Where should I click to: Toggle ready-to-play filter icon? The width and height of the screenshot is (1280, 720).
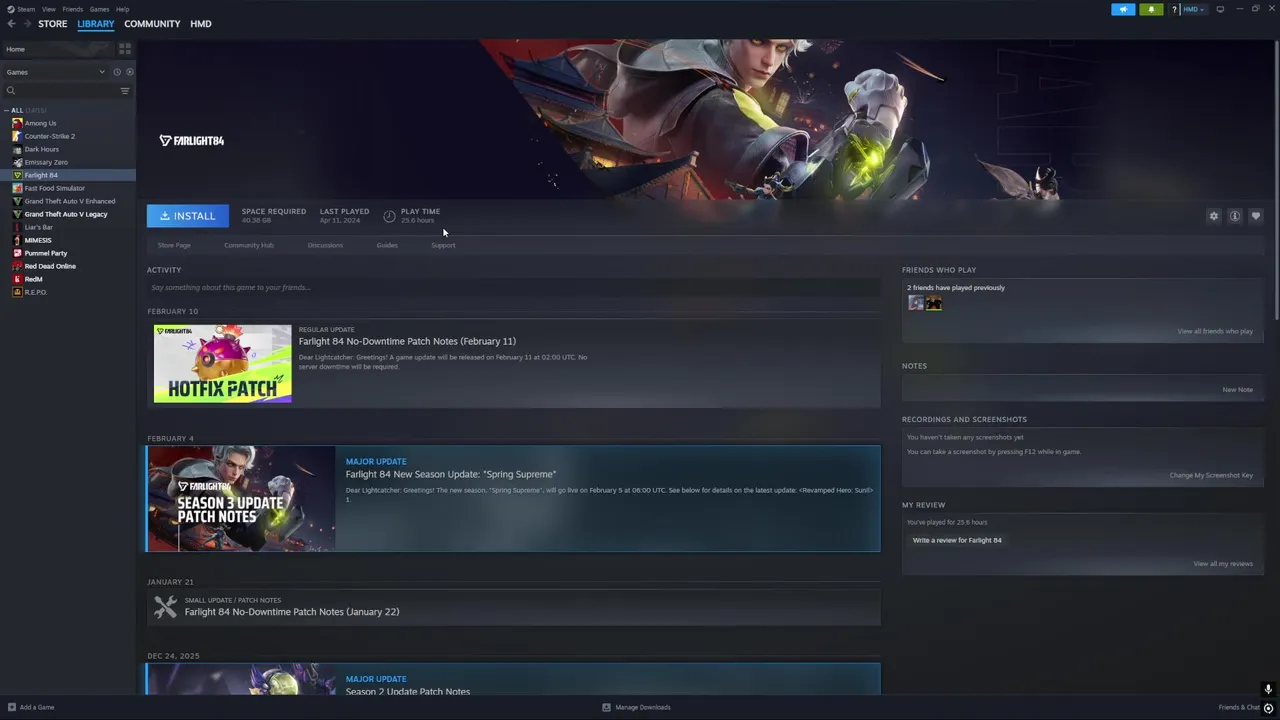130,72
